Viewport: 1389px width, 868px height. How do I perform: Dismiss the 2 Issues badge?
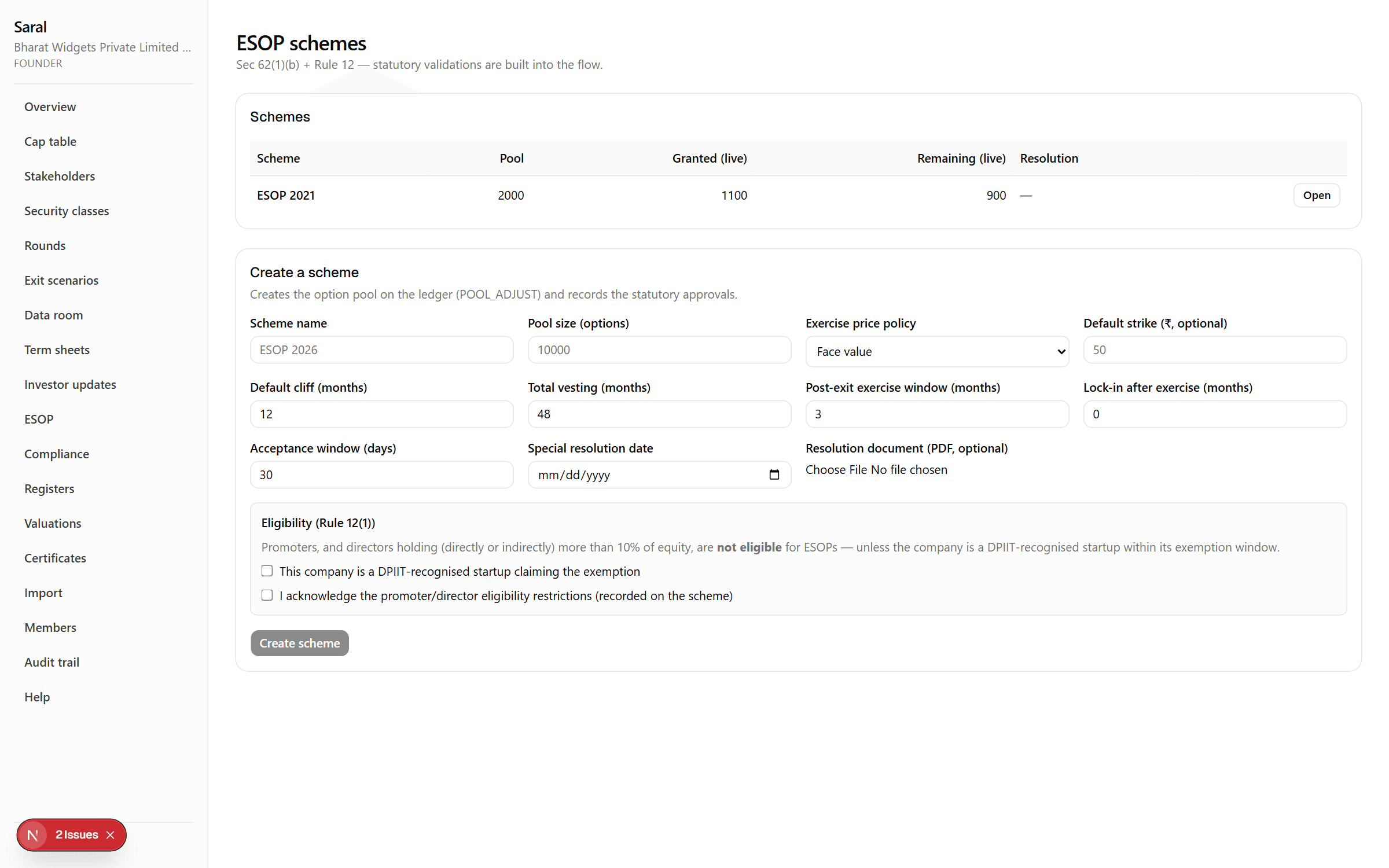(x=111, y=835)
